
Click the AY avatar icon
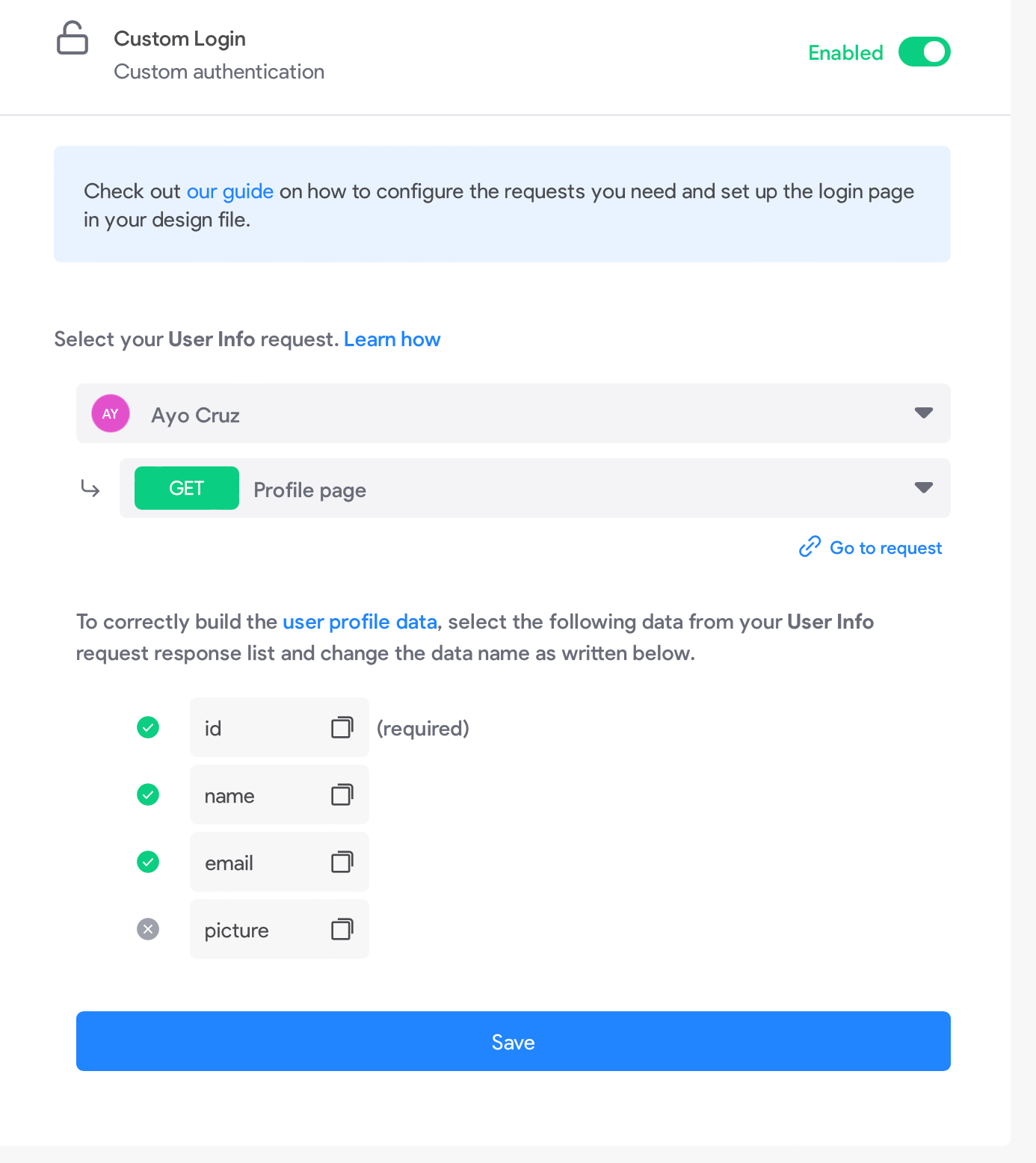[111, 413]
